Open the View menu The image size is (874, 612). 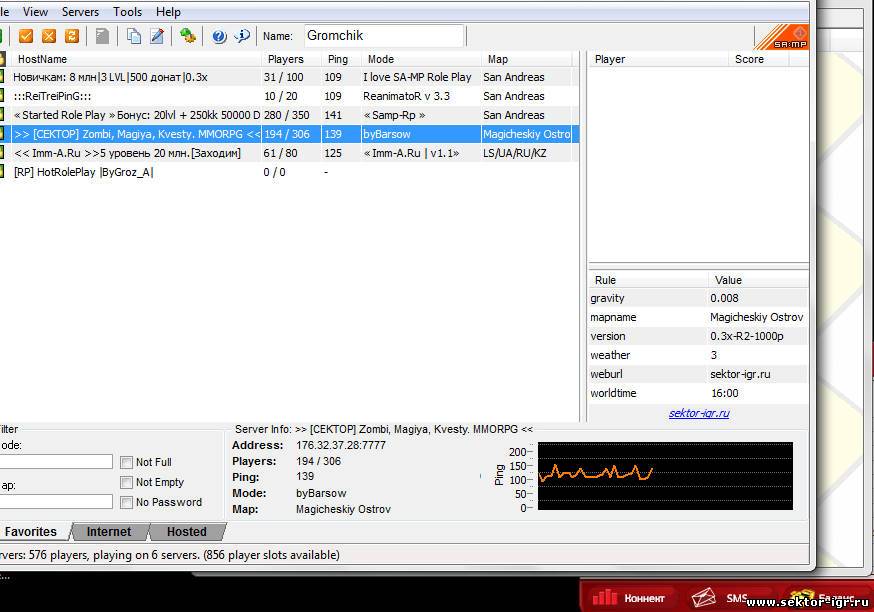pos(35,12)
